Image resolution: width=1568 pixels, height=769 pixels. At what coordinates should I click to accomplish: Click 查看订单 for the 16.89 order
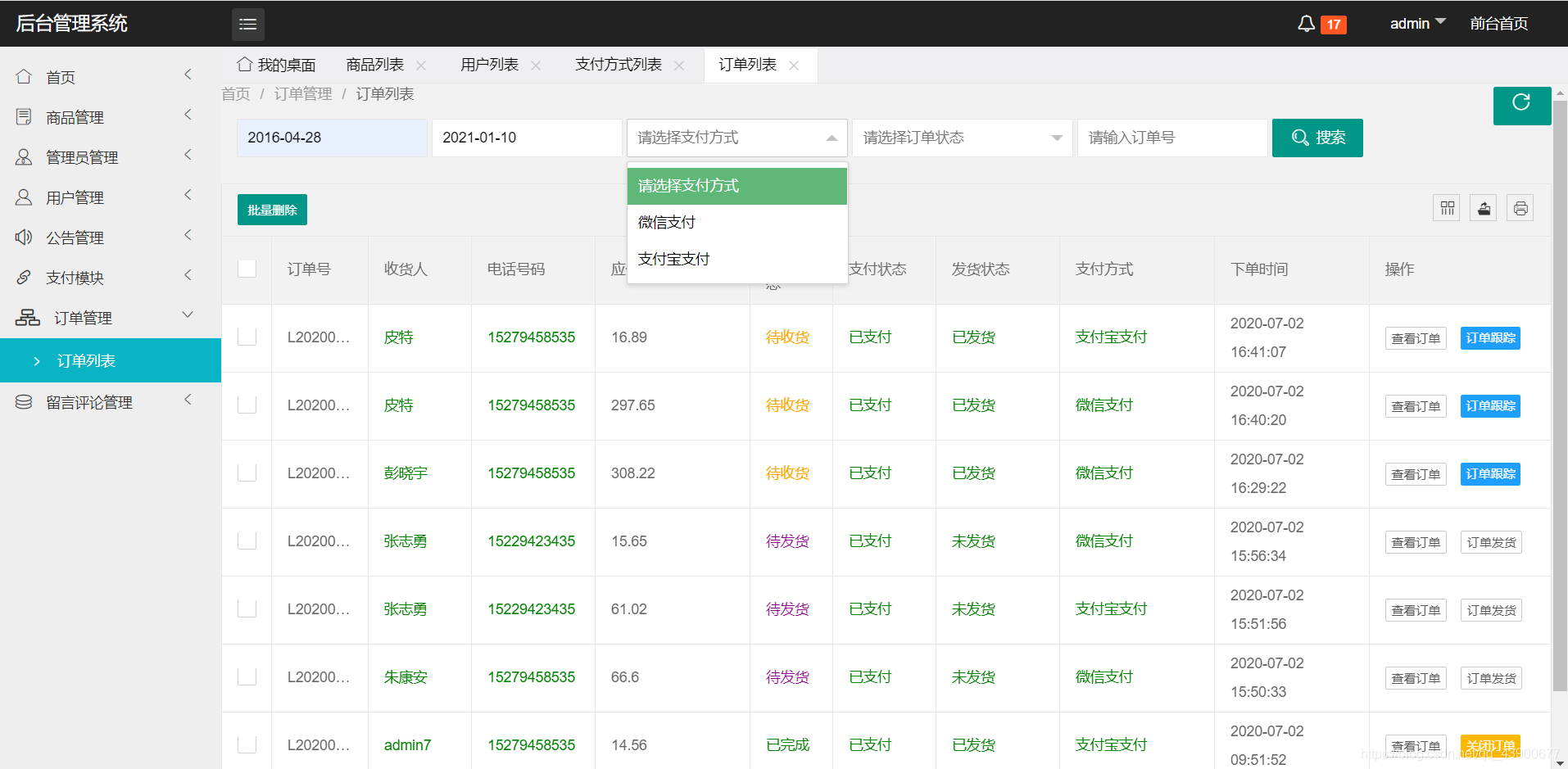tap(1416, 338)
